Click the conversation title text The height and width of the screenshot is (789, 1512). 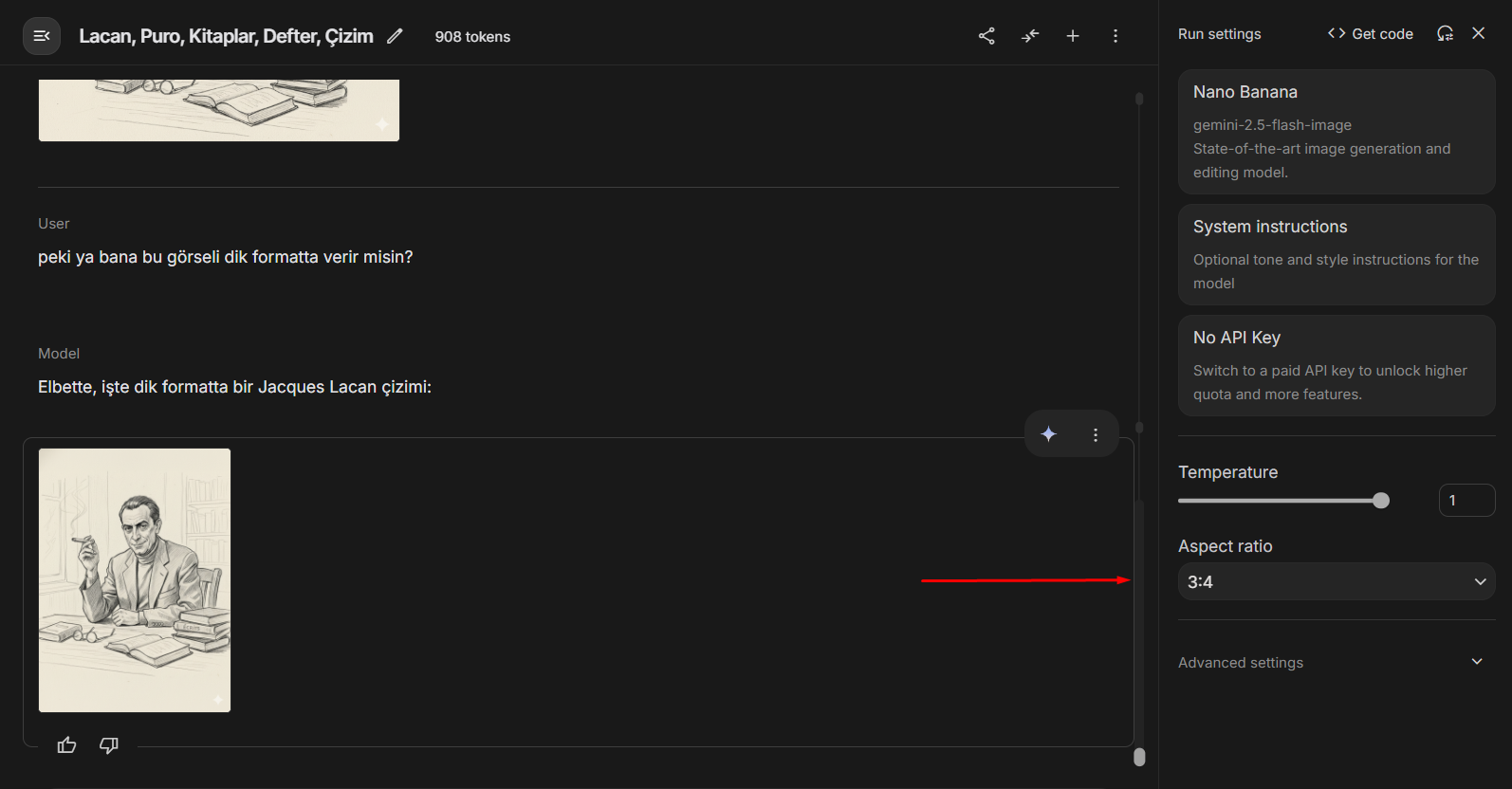tap(226, 36)
